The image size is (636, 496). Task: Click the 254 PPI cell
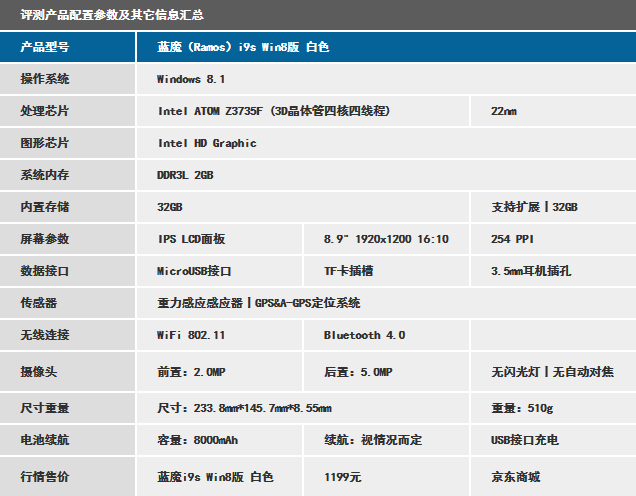coord(553,239)
